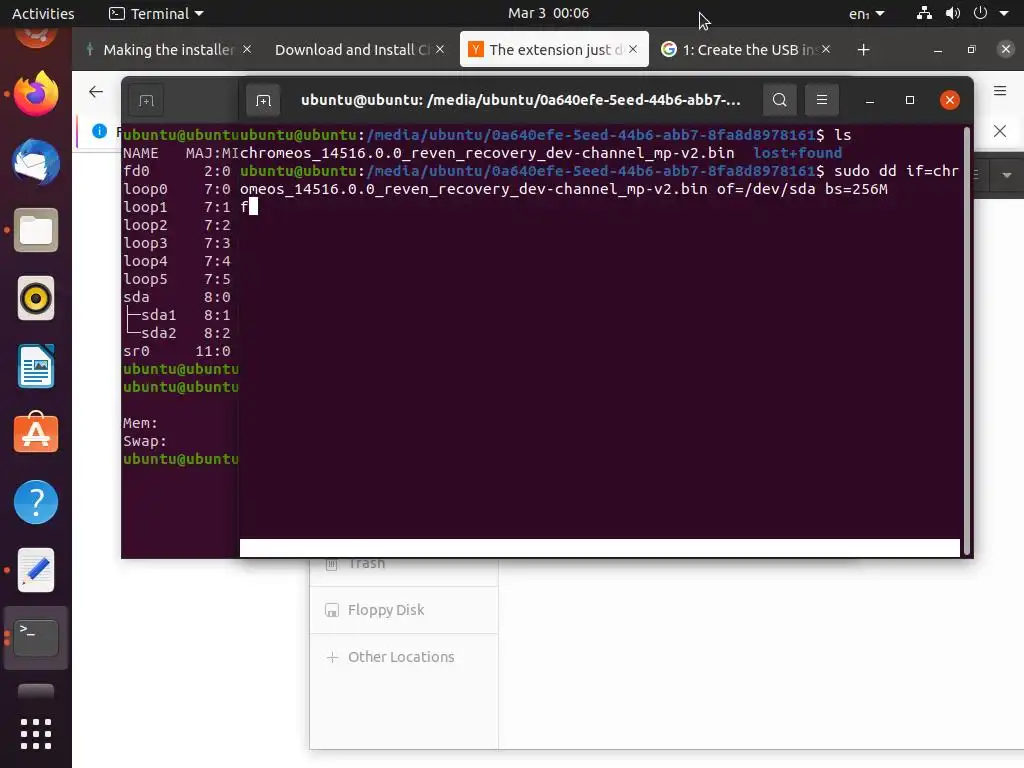Viewport: 1024px width, 768px height.
Task: Open a new browser tab with the plus button
Action: pos(863,50)
